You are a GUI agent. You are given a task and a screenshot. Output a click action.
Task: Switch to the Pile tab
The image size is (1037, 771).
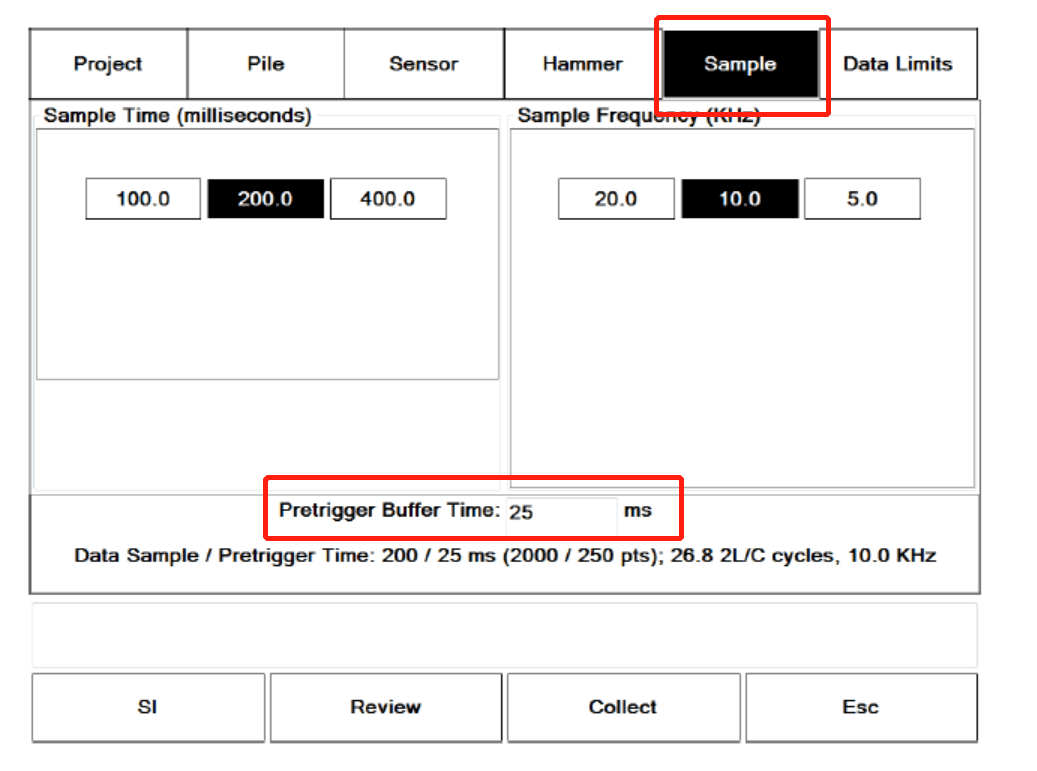pyautogui.click(x=265, y=64)
